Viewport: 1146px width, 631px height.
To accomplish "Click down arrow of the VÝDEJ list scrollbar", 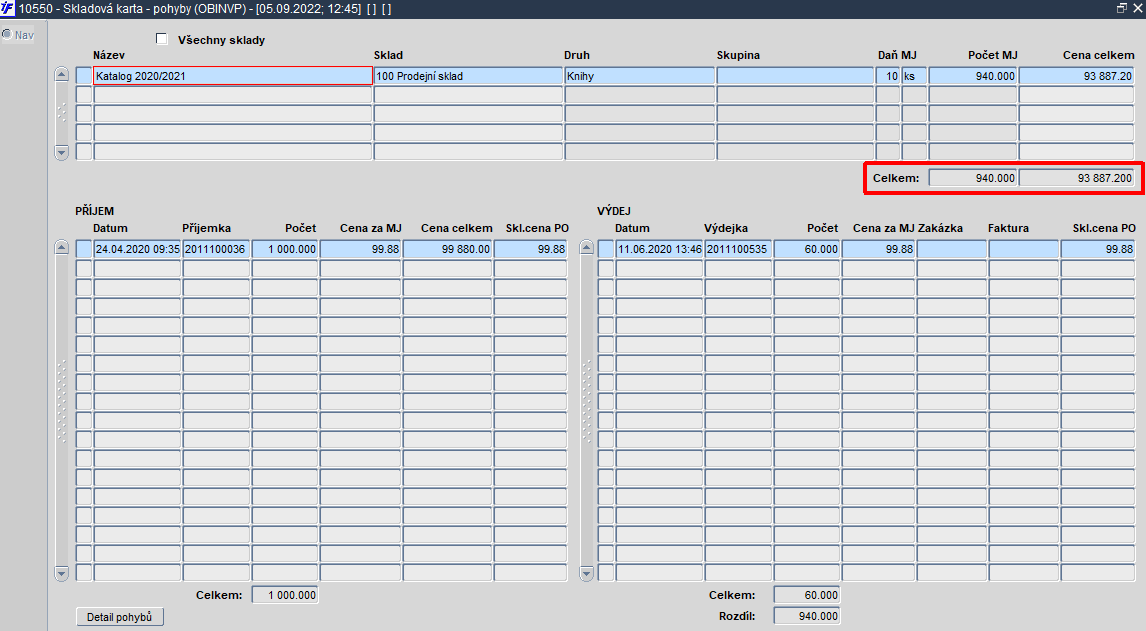I will [x=586, y=573].
